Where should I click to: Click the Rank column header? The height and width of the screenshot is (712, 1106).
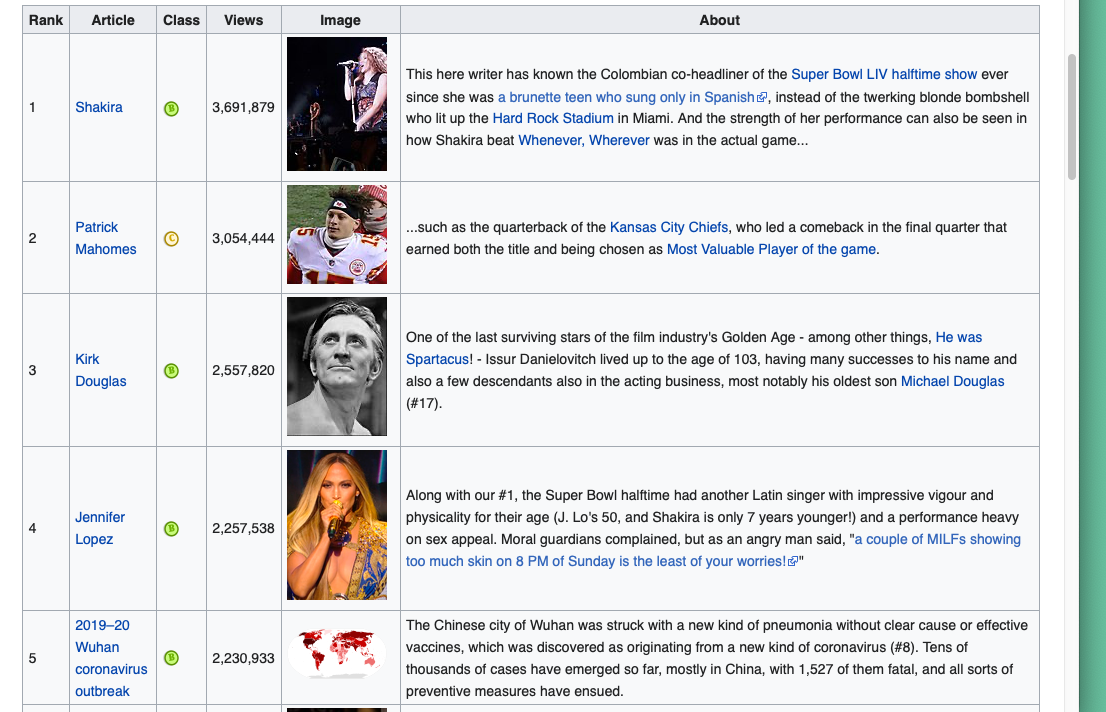[x=46, y=20]
